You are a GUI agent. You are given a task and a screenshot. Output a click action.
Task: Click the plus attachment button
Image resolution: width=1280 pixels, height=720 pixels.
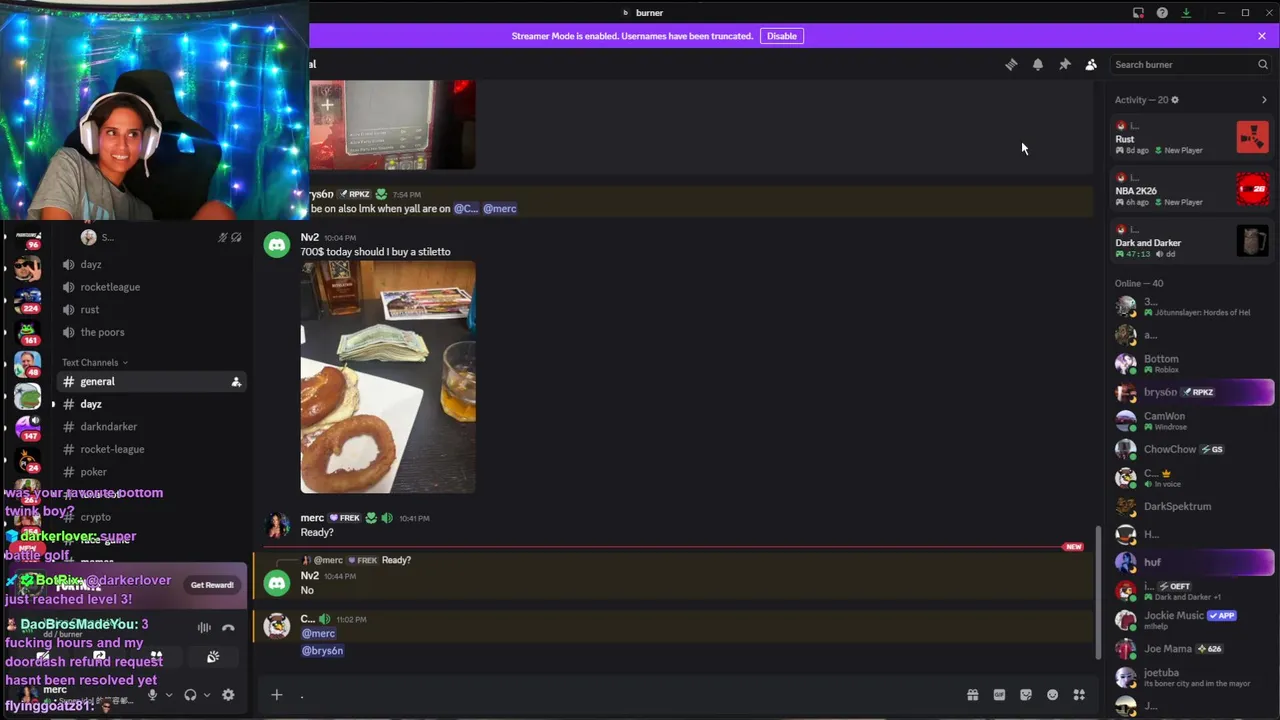click(277, 695)
